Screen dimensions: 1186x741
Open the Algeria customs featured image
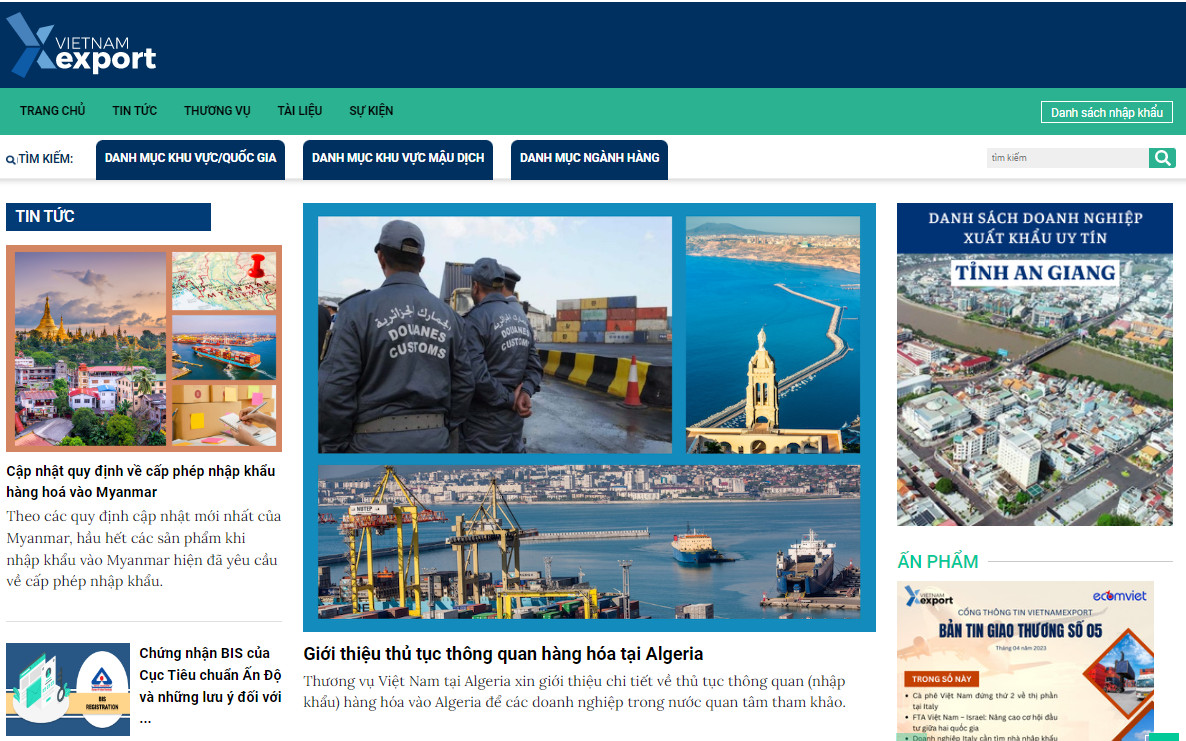click(x=589, y=417)
